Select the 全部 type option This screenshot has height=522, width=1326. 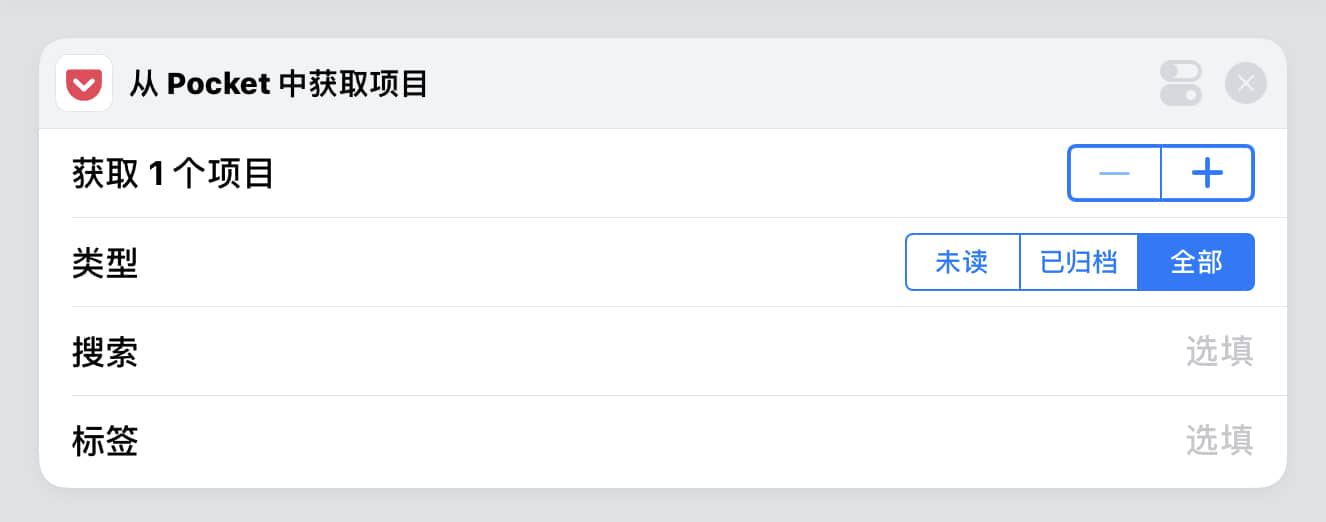pyautogui.click(x=1196, y=262)
